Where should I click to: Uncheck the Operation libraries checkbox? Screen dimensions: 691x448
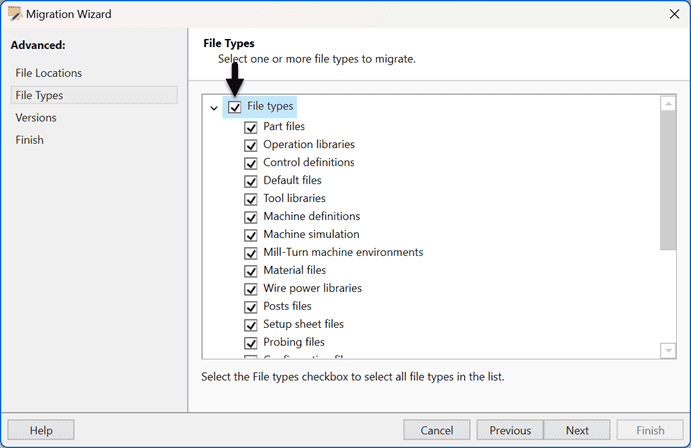click(251, 145)
